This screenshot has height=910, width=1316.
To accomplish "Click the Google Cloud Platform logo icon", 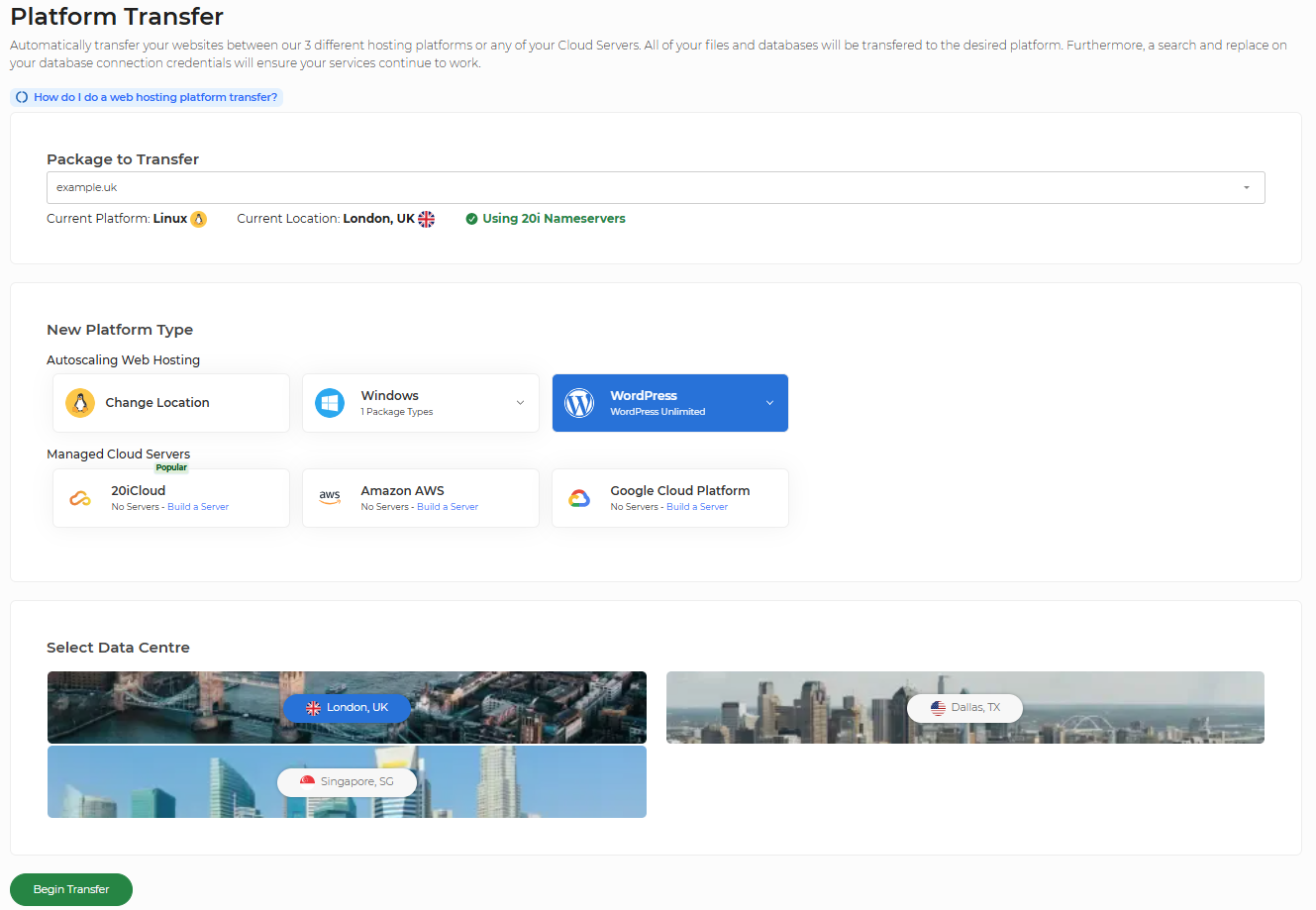I will coord(579,498).
